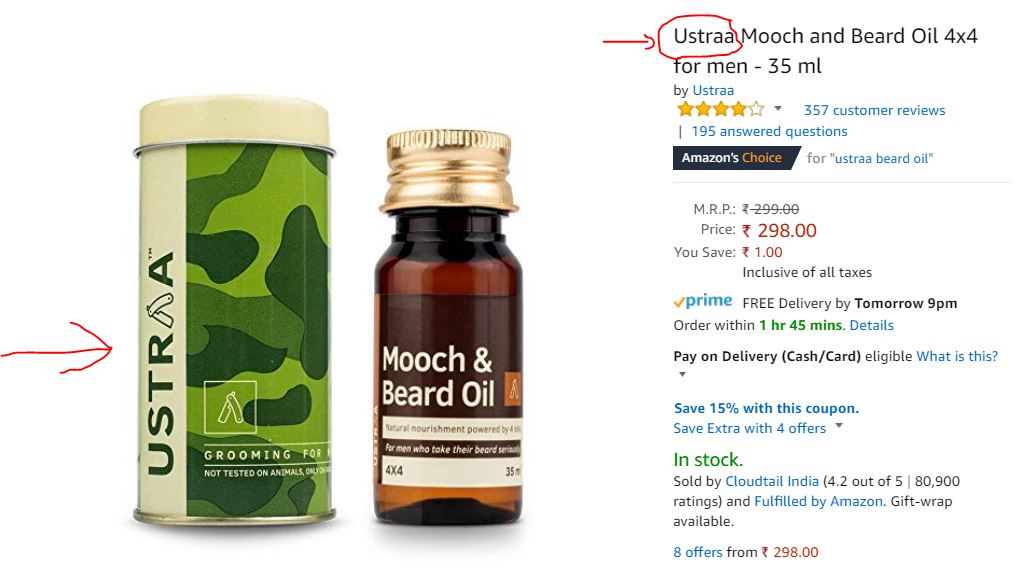Click Fulfilled by Amazon link

pyautogui.click(x=818, y=501)
